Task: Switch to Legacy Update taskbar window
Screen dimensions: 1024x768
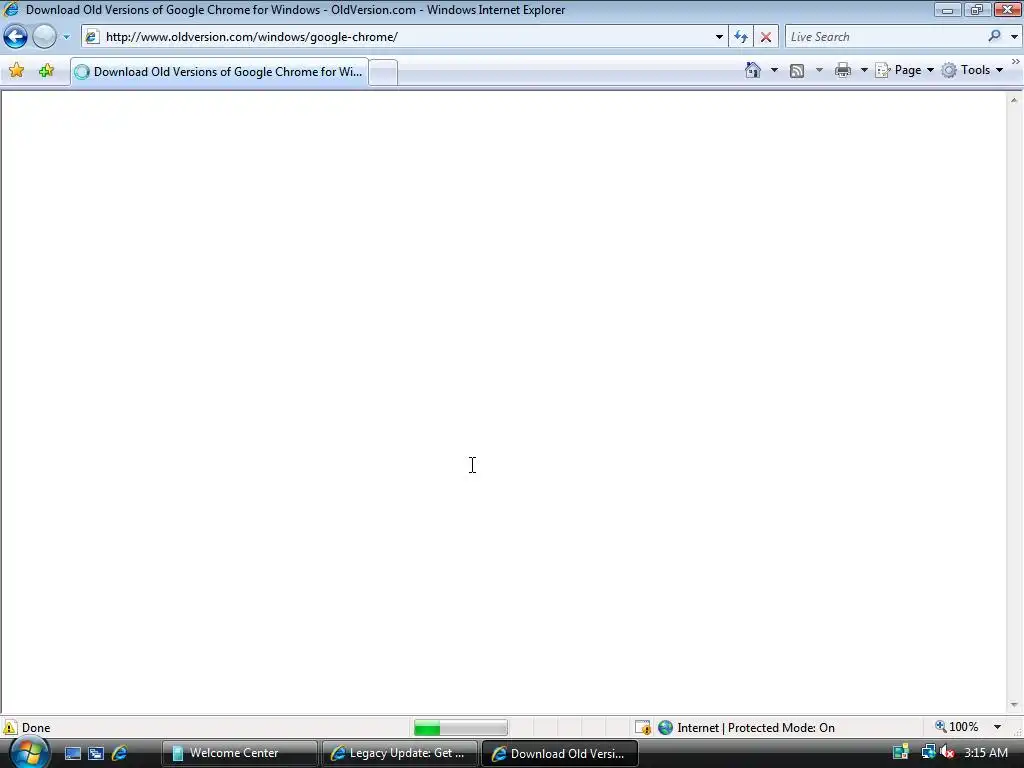Action: 400,753
